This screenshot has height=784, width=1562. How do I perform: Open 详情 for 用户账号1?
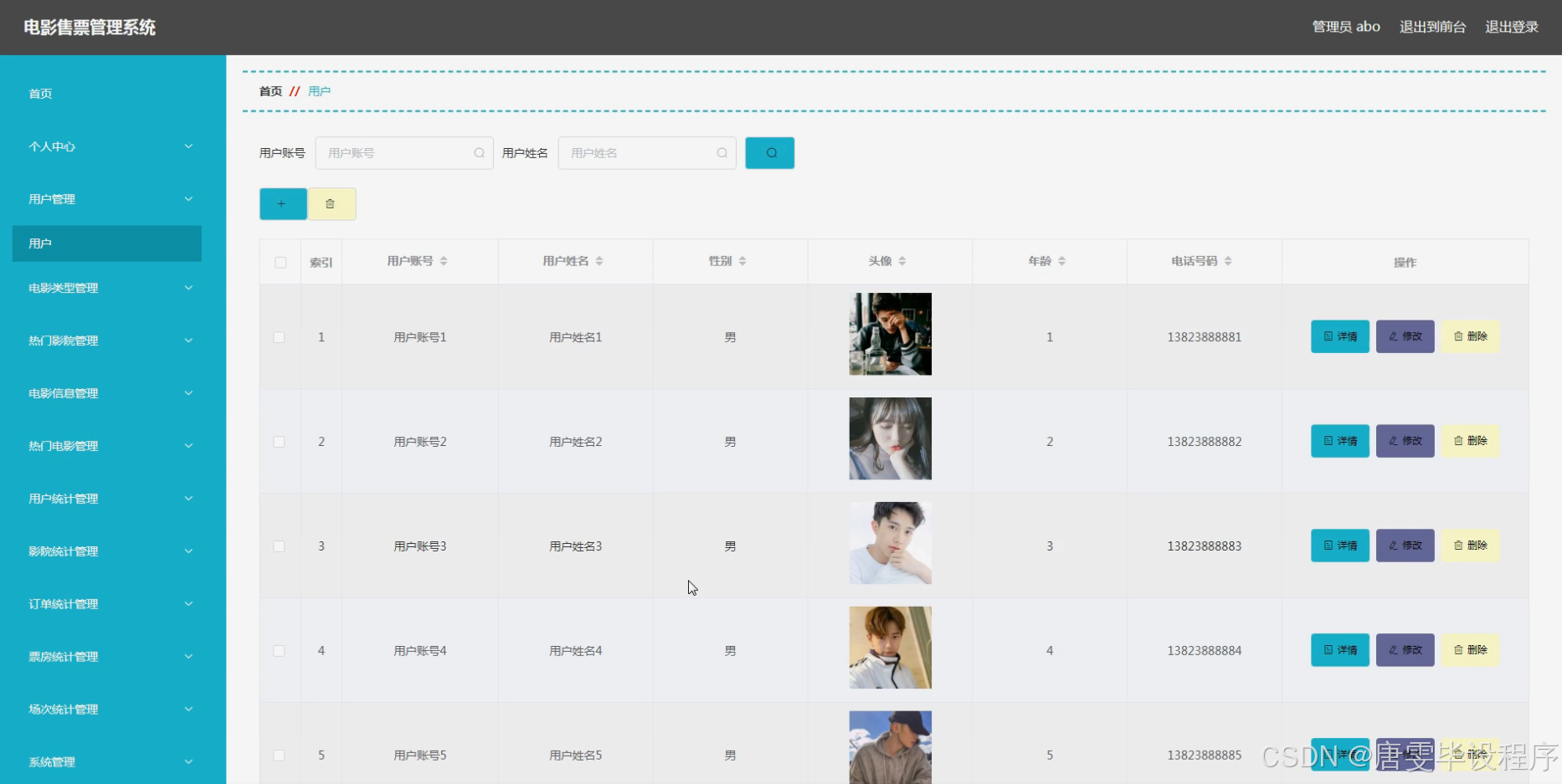(1340, 336)
